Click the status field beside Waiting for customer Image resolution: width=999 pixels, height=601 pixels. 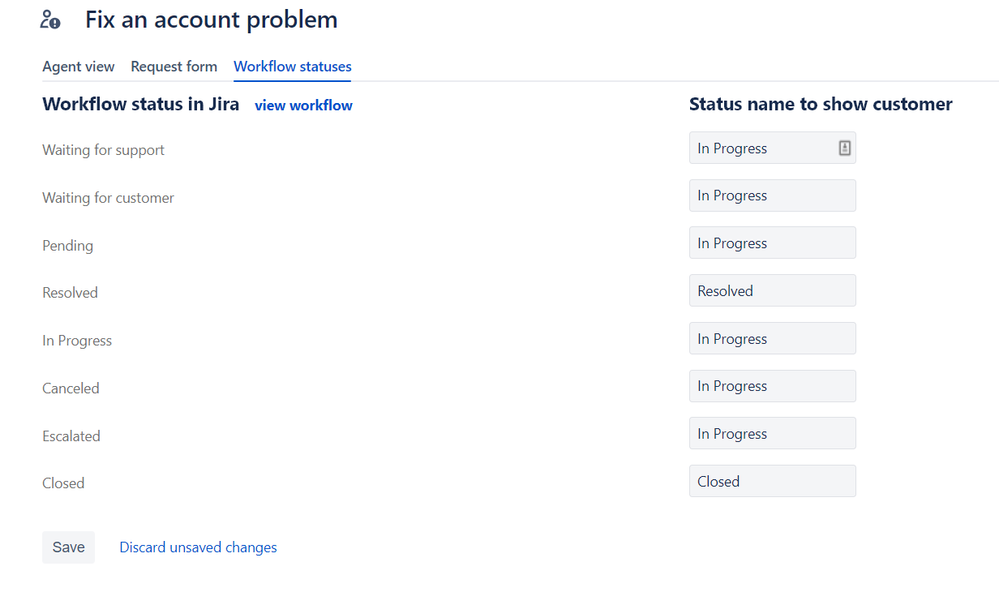pyautogui.click(x=771, y=195)
